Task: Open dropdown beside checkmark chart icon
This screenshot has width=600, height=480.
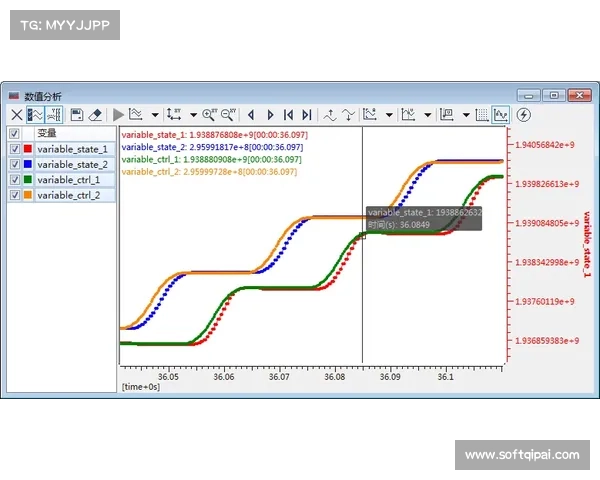Action: click(x=428, y=115)
